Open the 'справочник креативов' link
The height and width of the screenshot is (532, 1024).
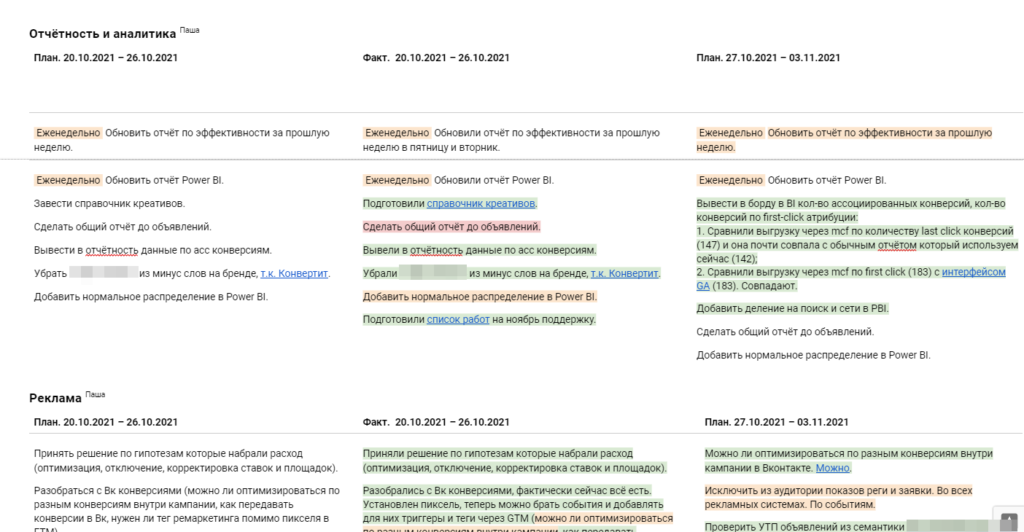pos(481,204)
